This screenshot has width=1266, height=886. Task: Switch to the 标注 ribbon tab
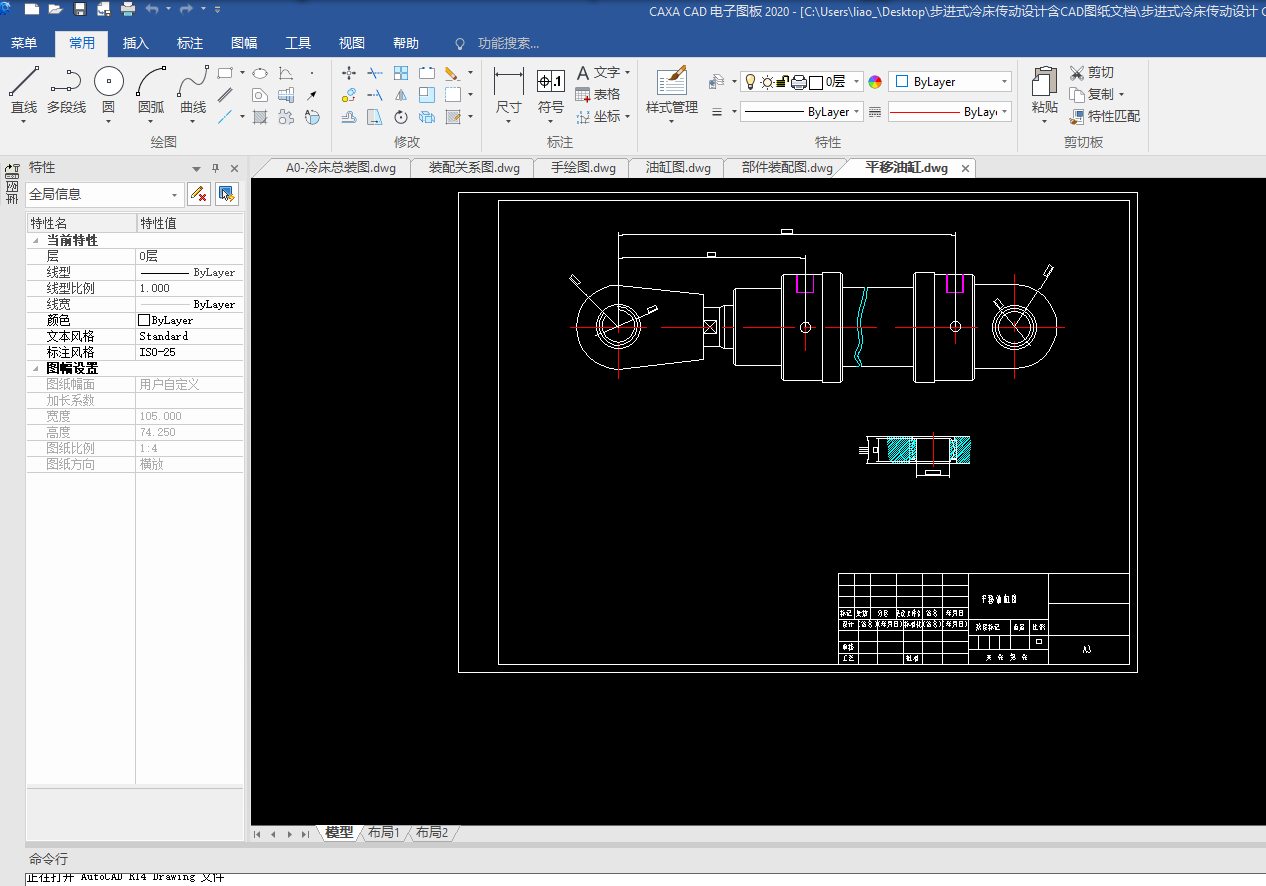(x=190, y=43)
